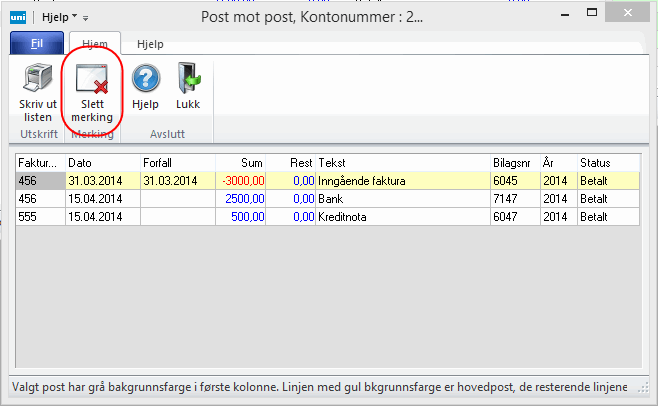Click the Forfall column header
The image size is (658, 406).
[176, 162]
